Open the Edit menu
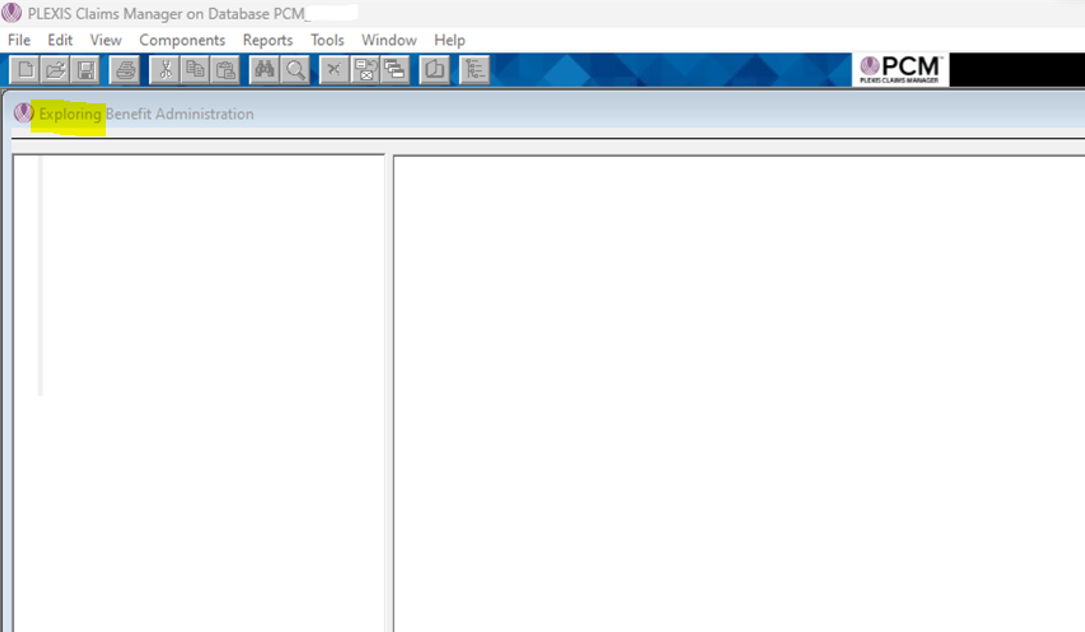Image resolution: width=1085 pixels, height=632 pixels. (60, 40)
